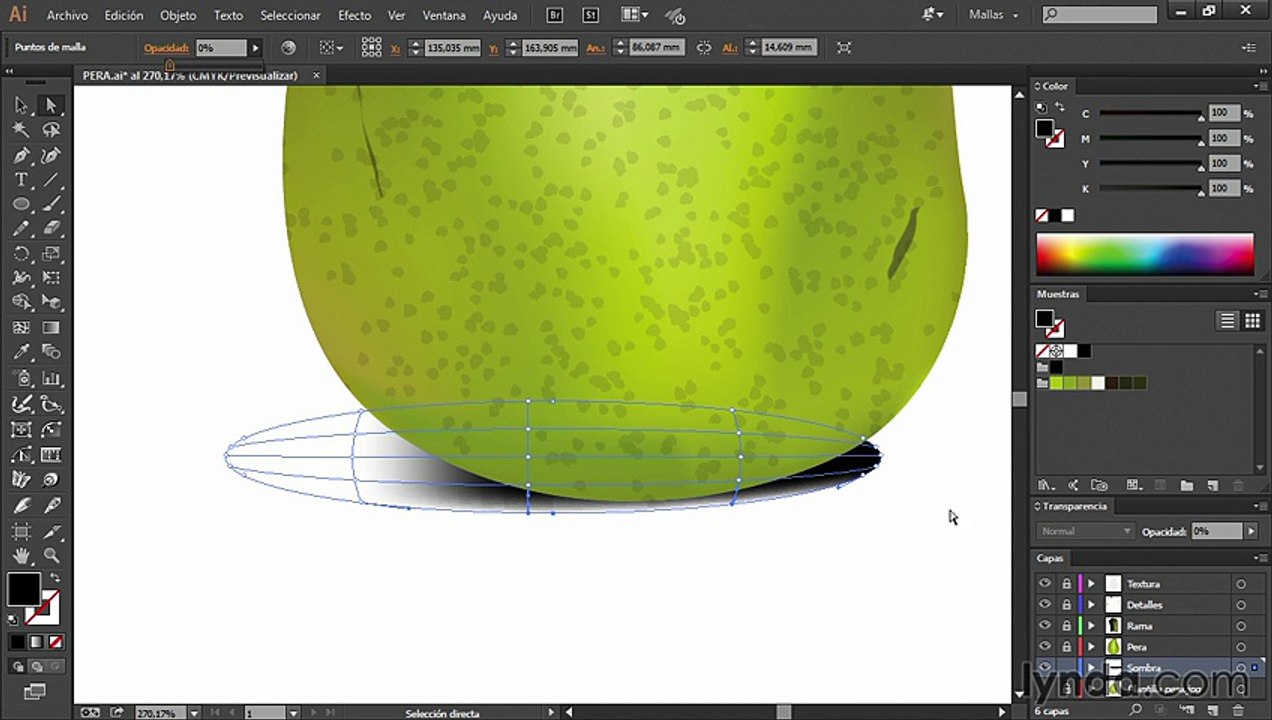
Task: Unlock the Textura layer
Action: [1066, 584]
